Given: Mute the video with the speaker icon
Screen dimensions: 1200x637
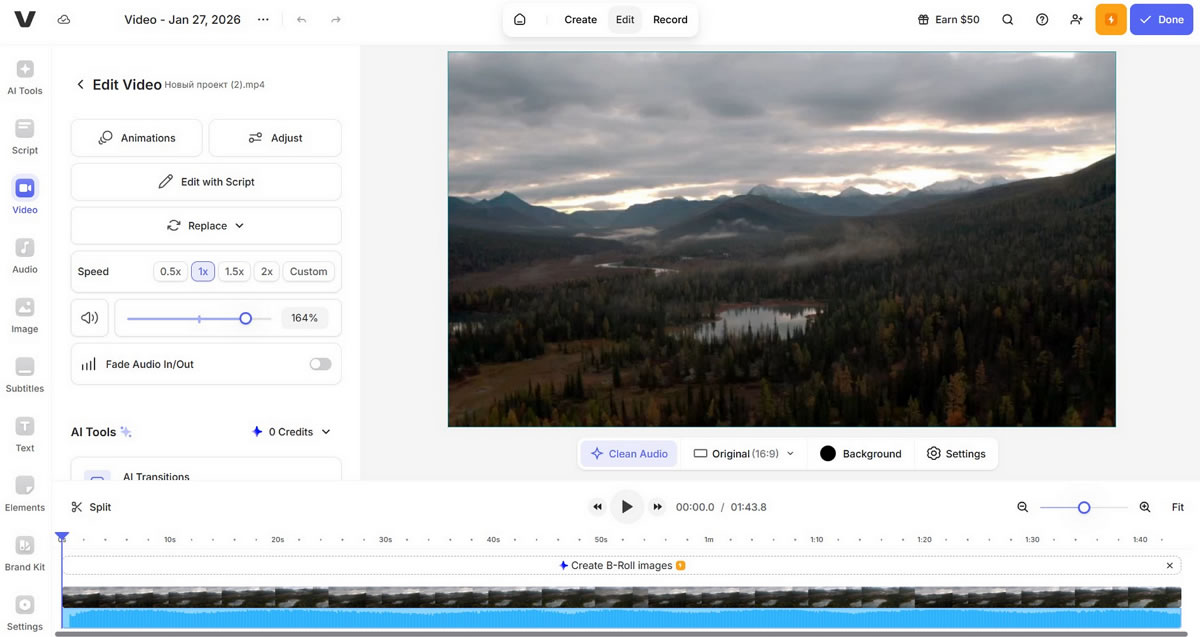Looking at the screenshot, I should (90, 318).
